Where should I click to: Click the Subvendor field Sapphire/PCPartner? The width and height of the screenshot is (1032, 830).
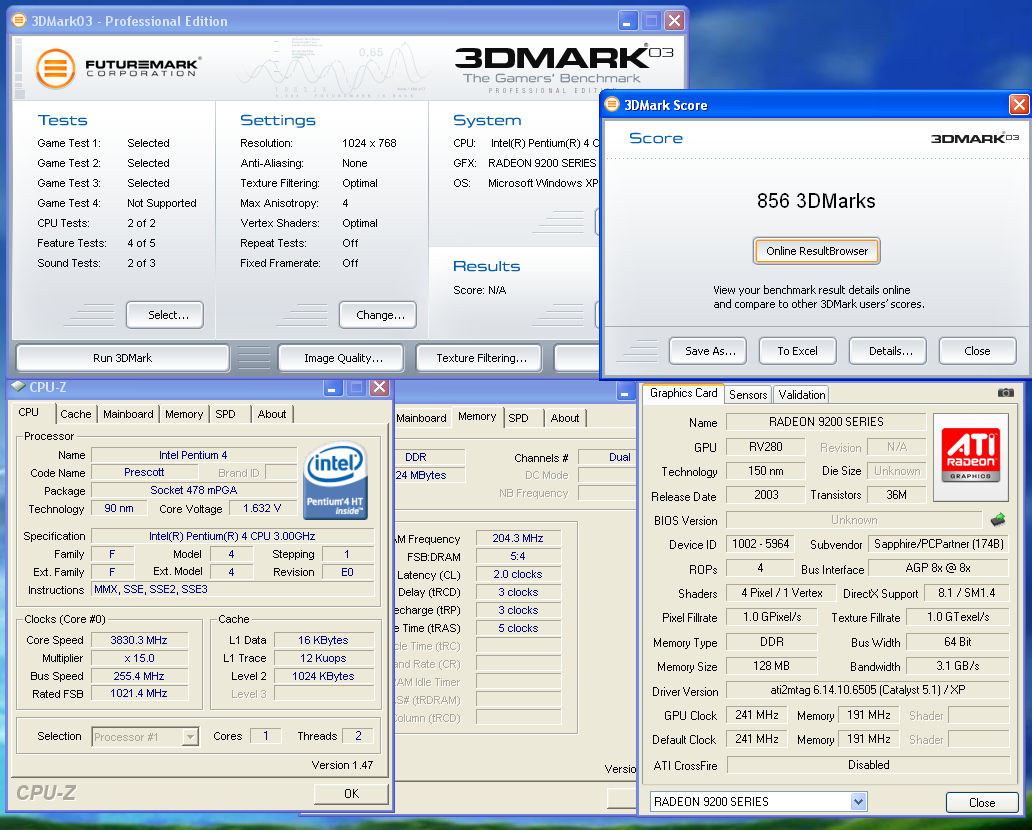[939, 544]
